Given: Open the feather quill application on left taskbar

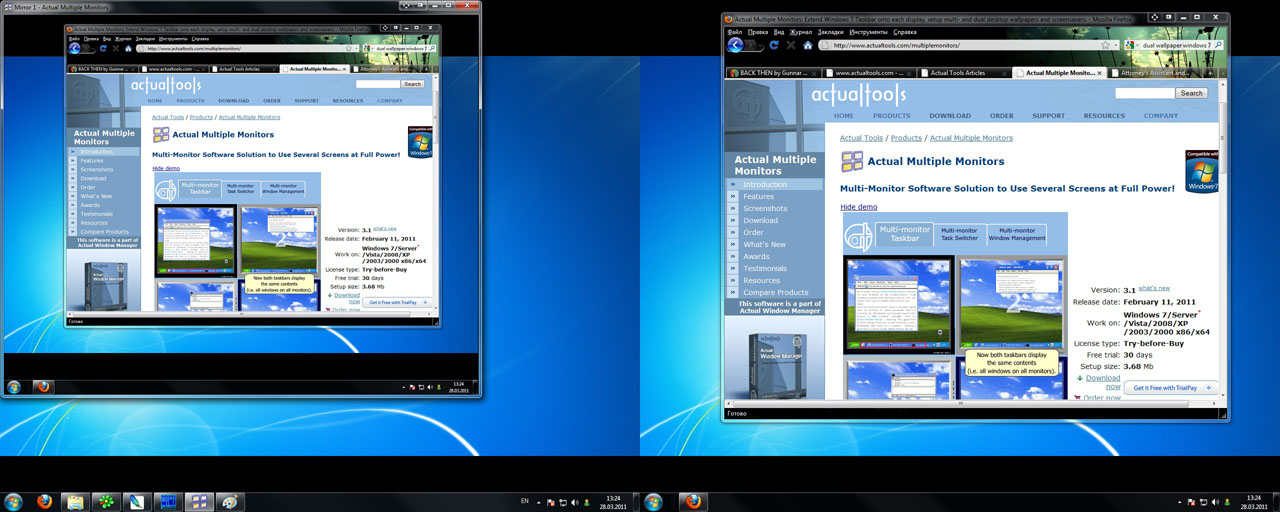Looking at the screenshot, I should (135, 501).
